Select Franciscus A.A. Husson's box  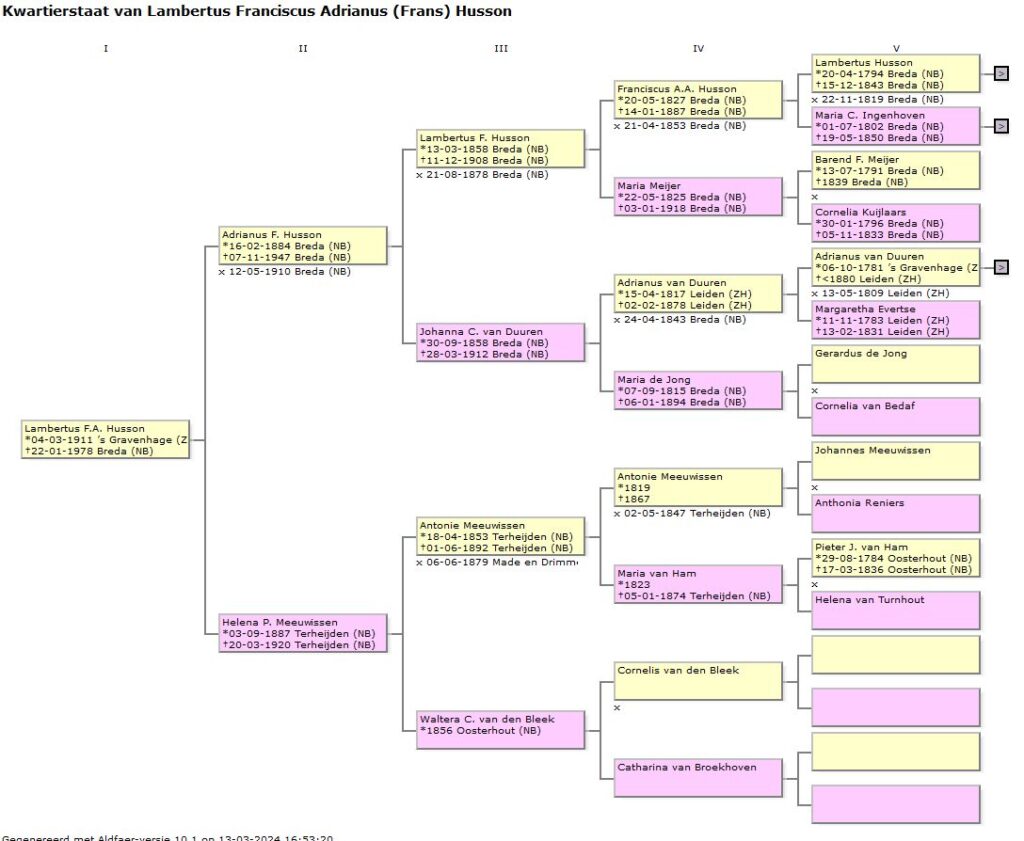[699, 100]
